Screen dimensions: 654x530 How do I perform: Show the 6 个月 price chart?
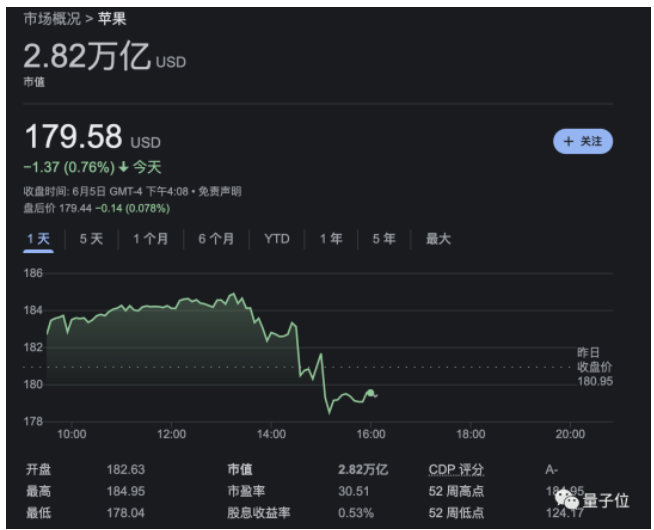pos(216,239)
